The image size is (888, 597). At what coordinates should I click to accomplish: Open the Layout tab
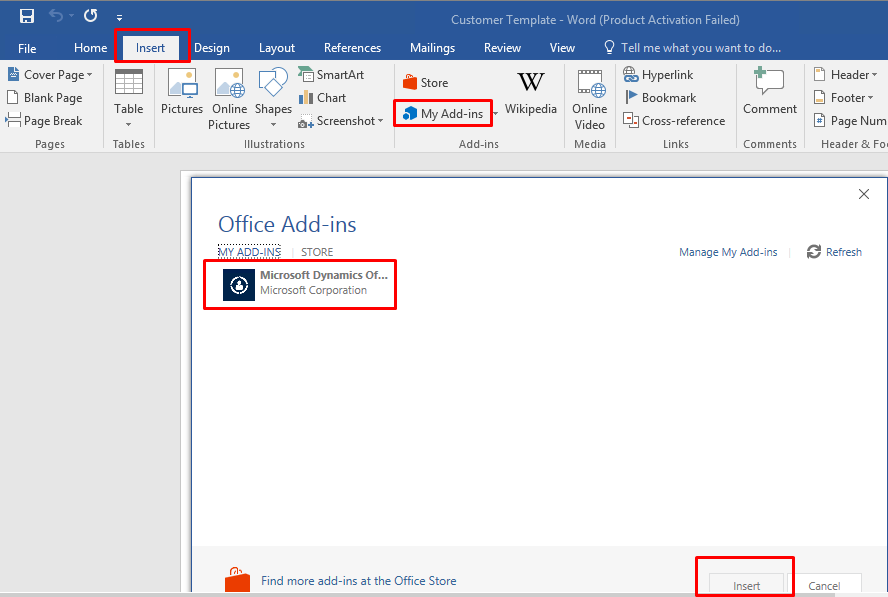(277, 48)
